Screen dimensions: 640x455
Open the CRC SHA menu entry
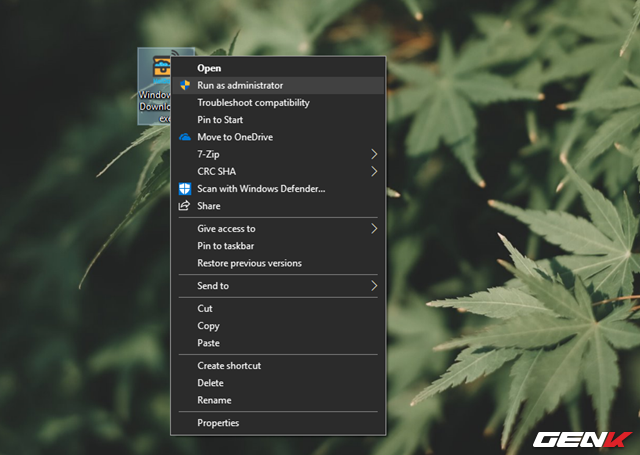coord(278,171)
